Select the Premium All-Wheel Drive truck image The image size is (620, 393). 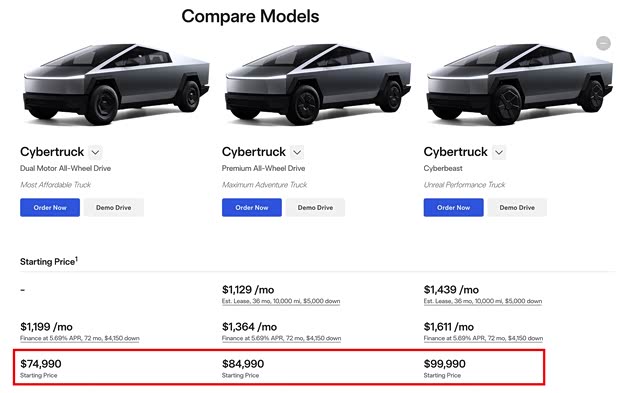pyautogui.click(x=318, y=84)
